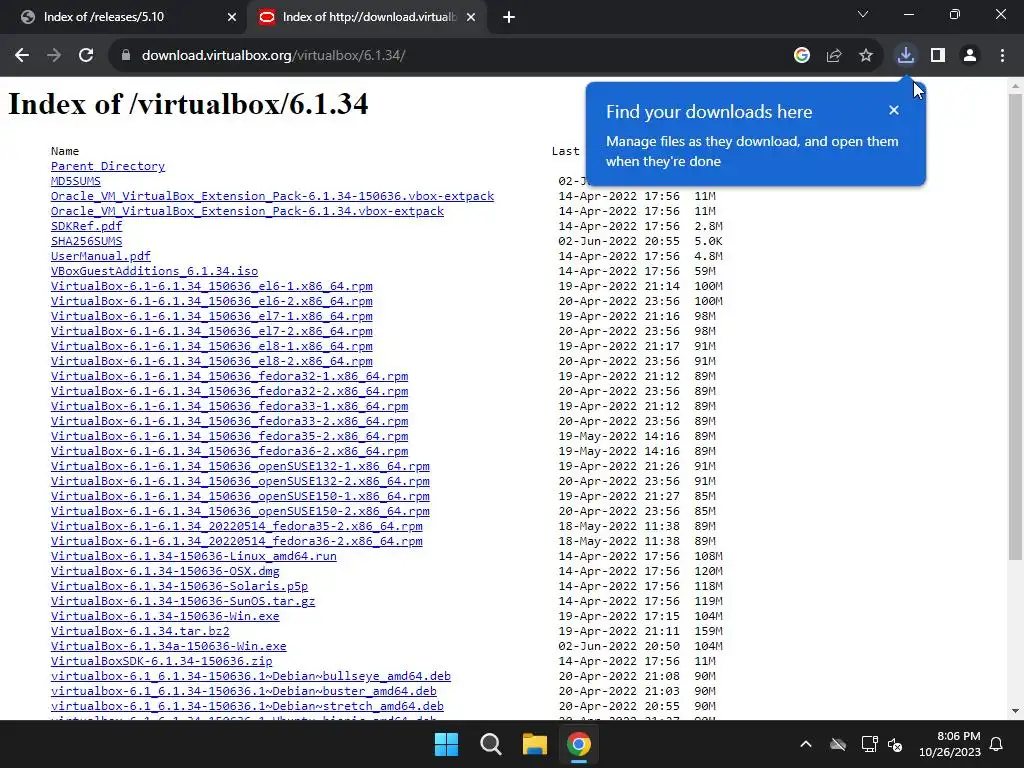1024x768 pixels.
Task: Open the Chrome profile menu
Action: (x=970, y=56)
